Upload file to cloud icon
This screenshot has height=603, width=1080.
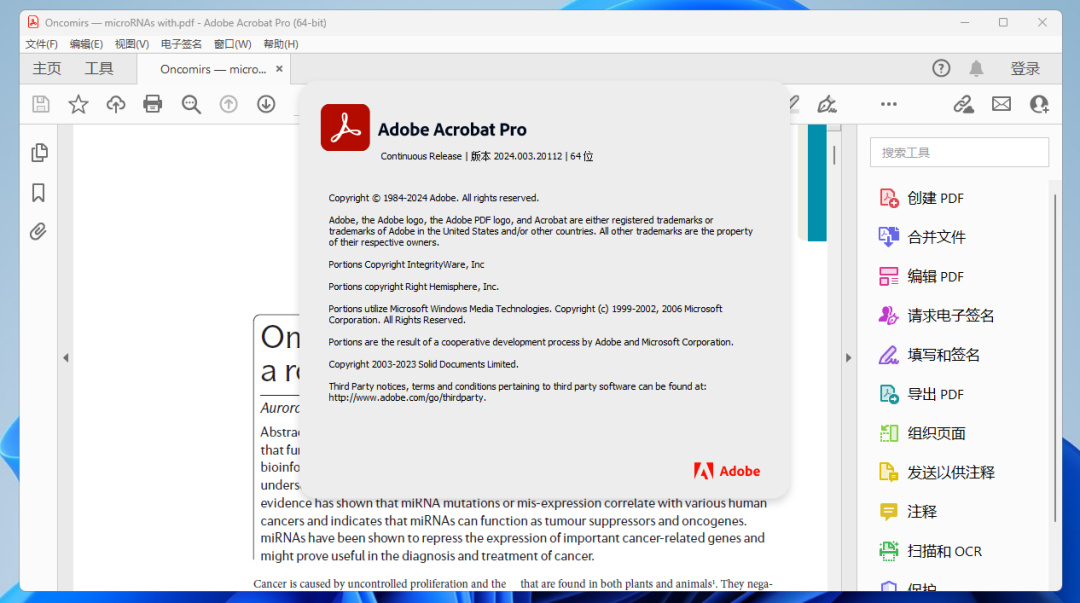coord(116,104)
